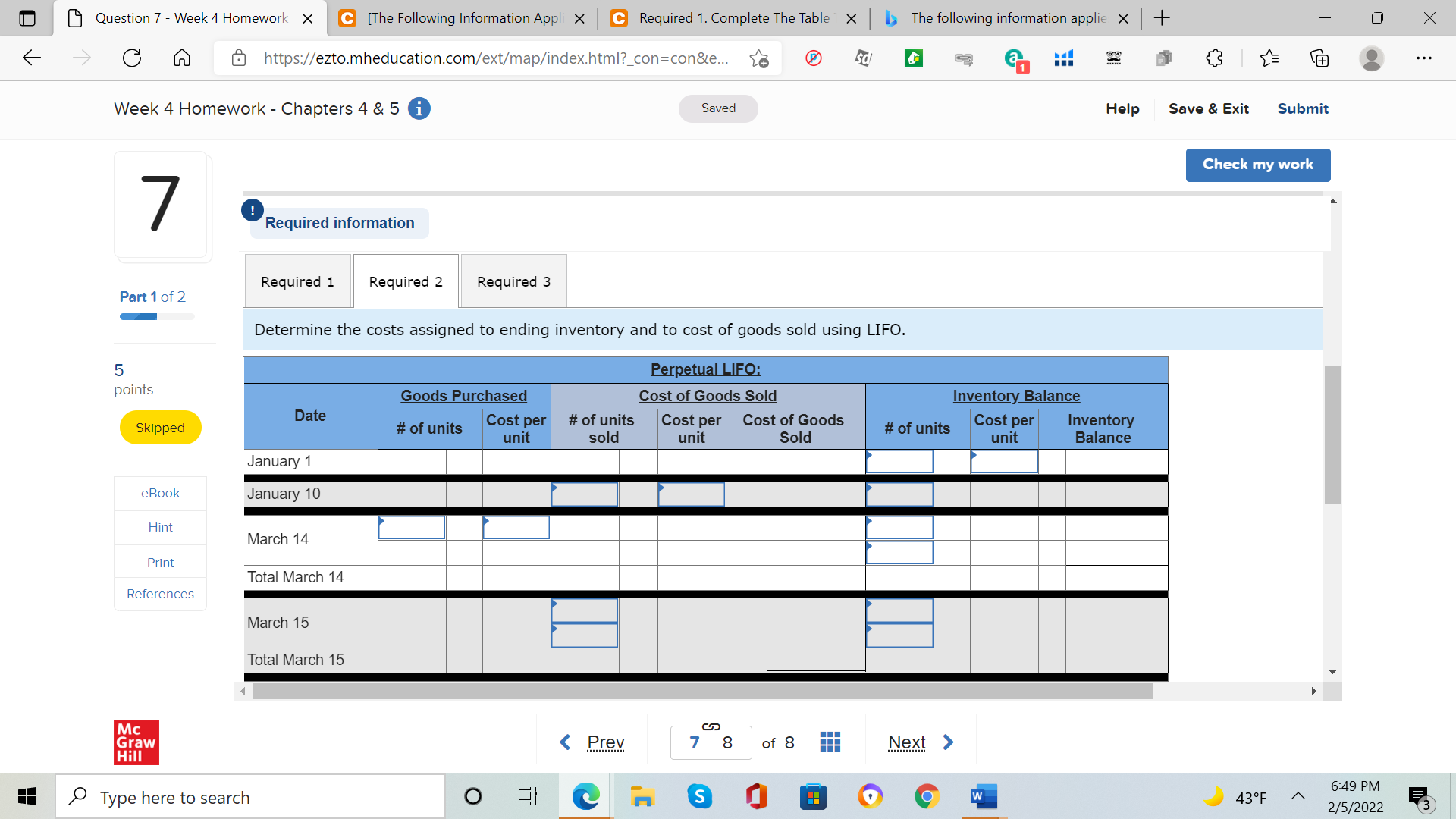Viewport: 1456px width, 819px height.
Task: Switch to the Required 3 tab
Action: 513,281
